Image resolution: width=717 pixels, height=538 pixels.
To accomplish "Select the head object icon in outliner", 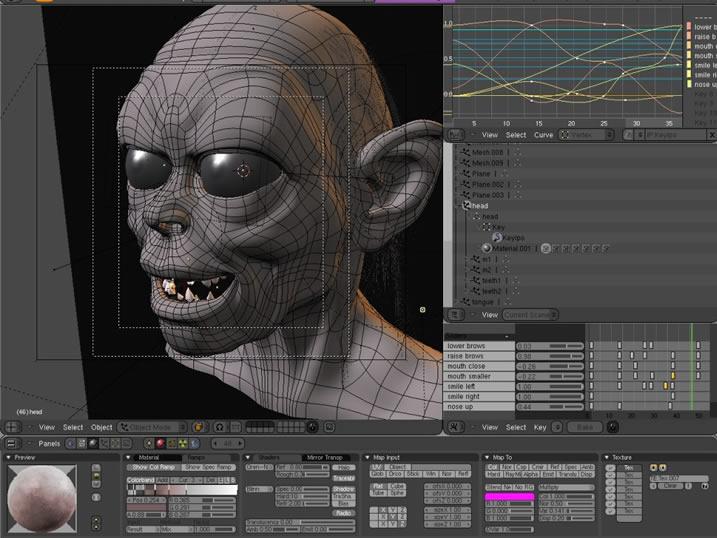I will [465, 206].
